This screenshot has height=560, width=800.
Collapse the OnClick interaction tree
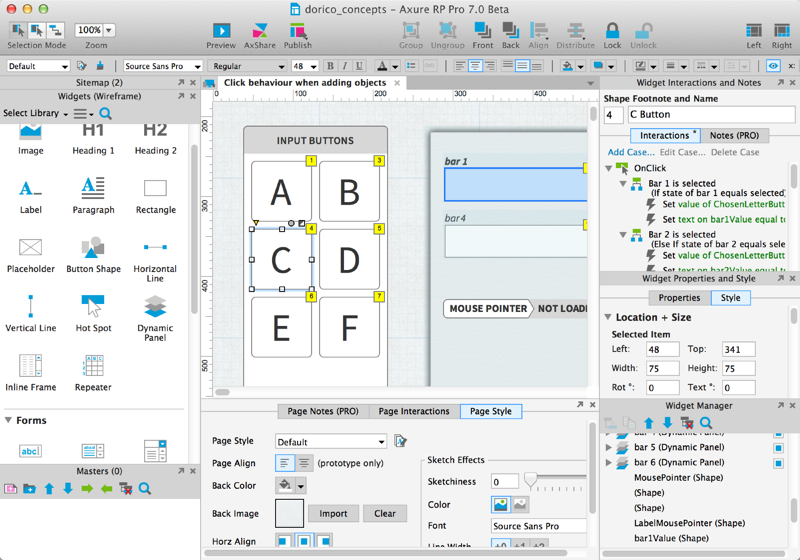(x=609, y=168)
